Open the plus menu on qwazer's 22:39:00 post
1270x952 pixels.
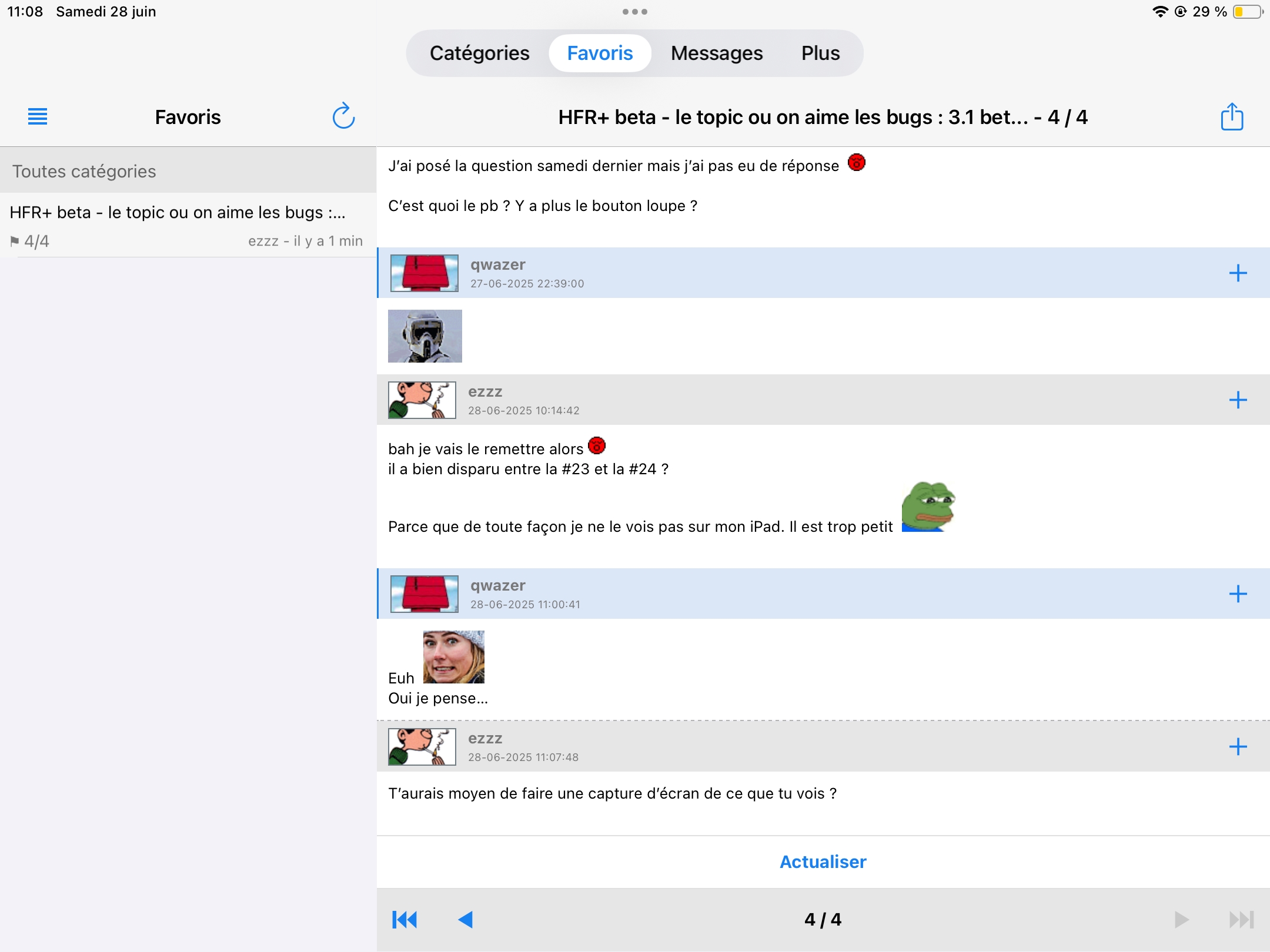point(1238,273)
